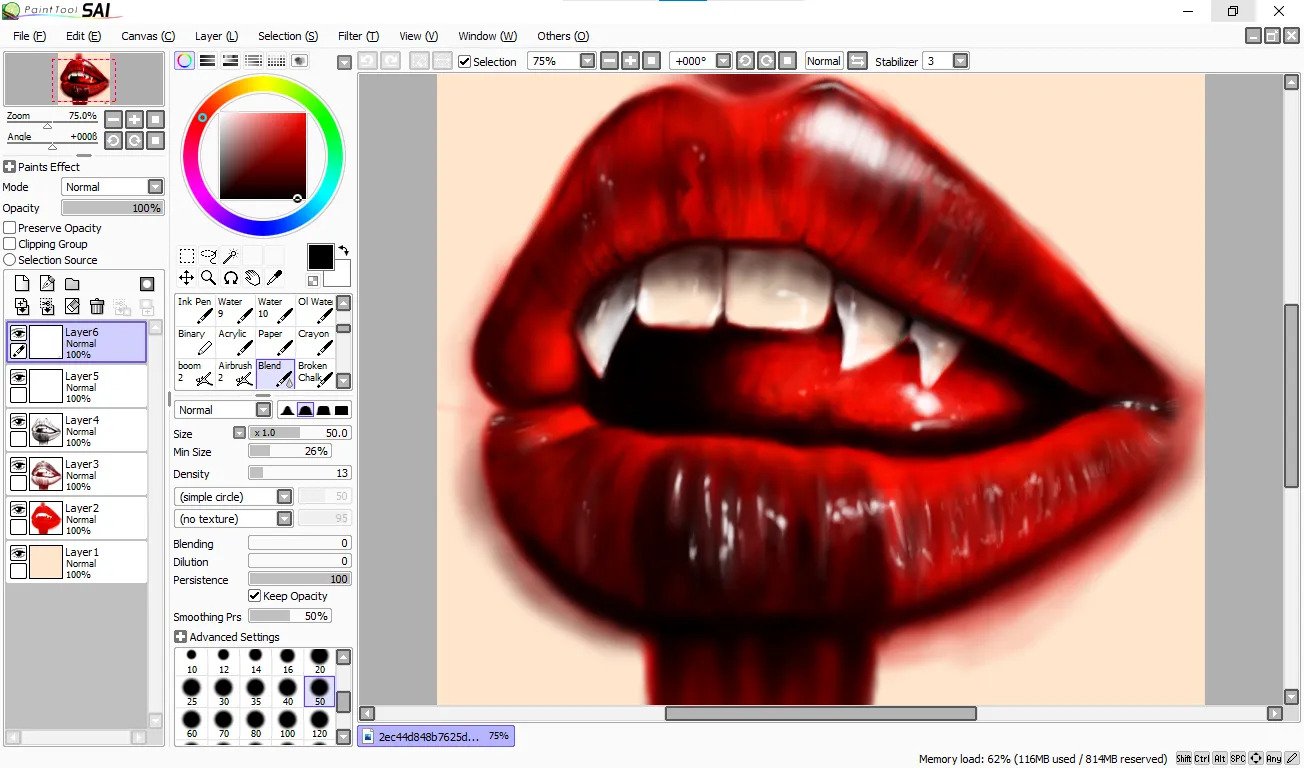Open the Edit menu

84,36
